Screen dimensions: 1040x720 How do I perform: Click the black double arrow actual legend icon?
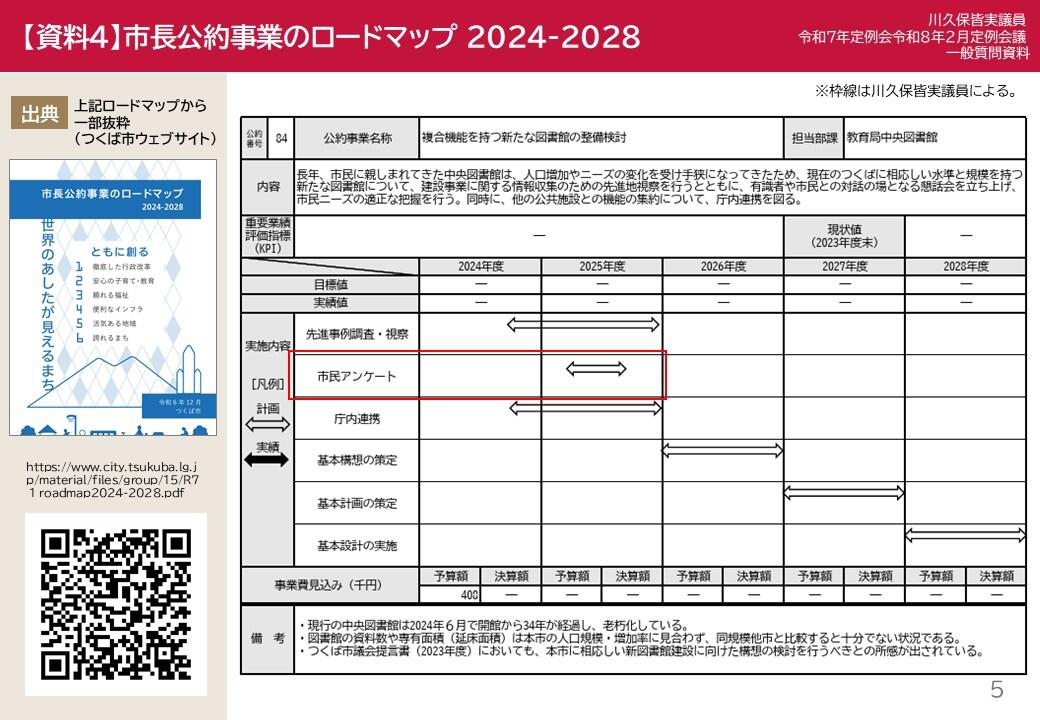point(267,460)
